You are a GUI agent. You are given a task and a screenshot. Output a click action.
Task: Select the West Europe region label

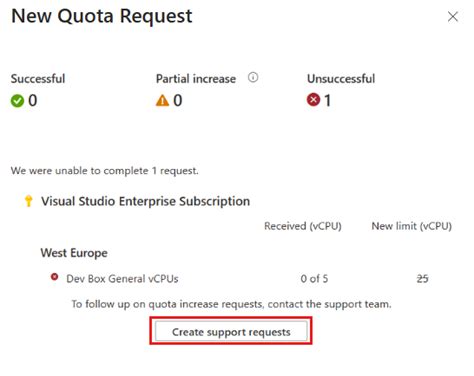point(74,253)
